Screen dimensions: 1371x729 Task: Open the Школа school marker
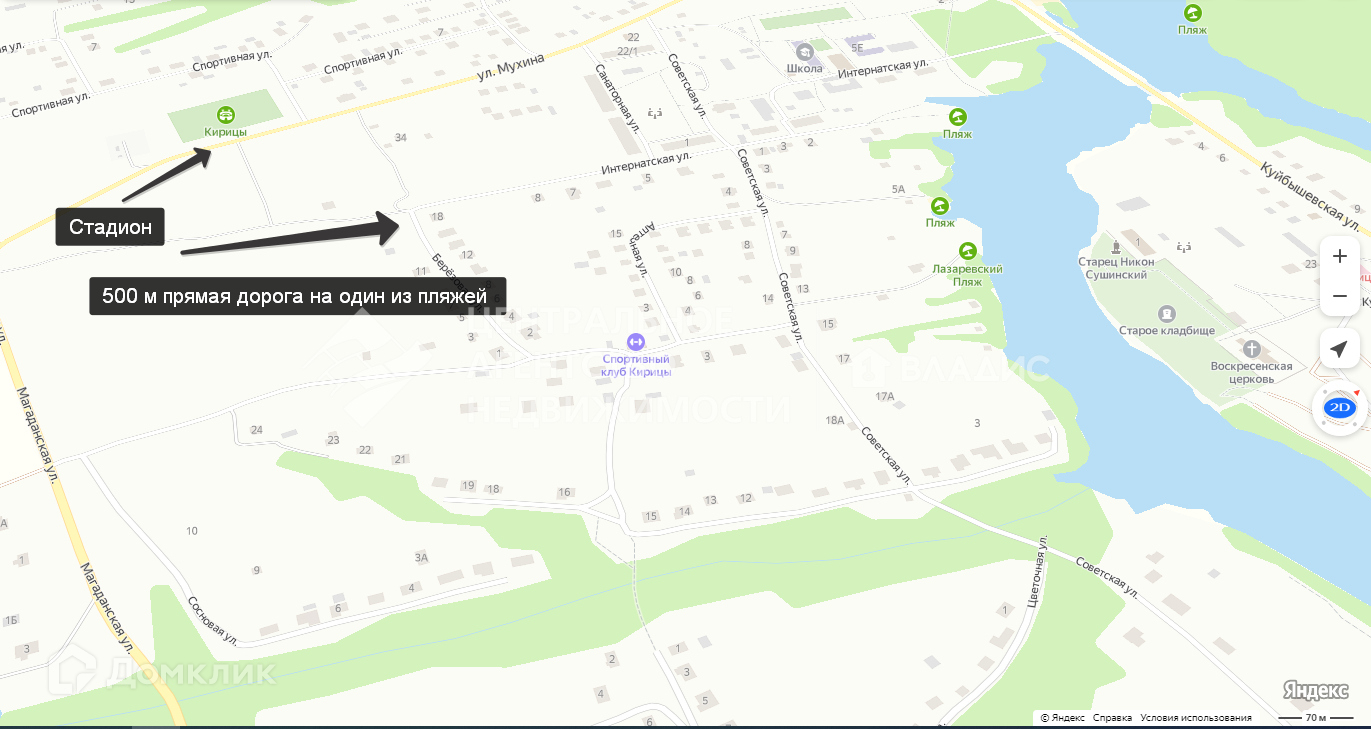[804, 51]
